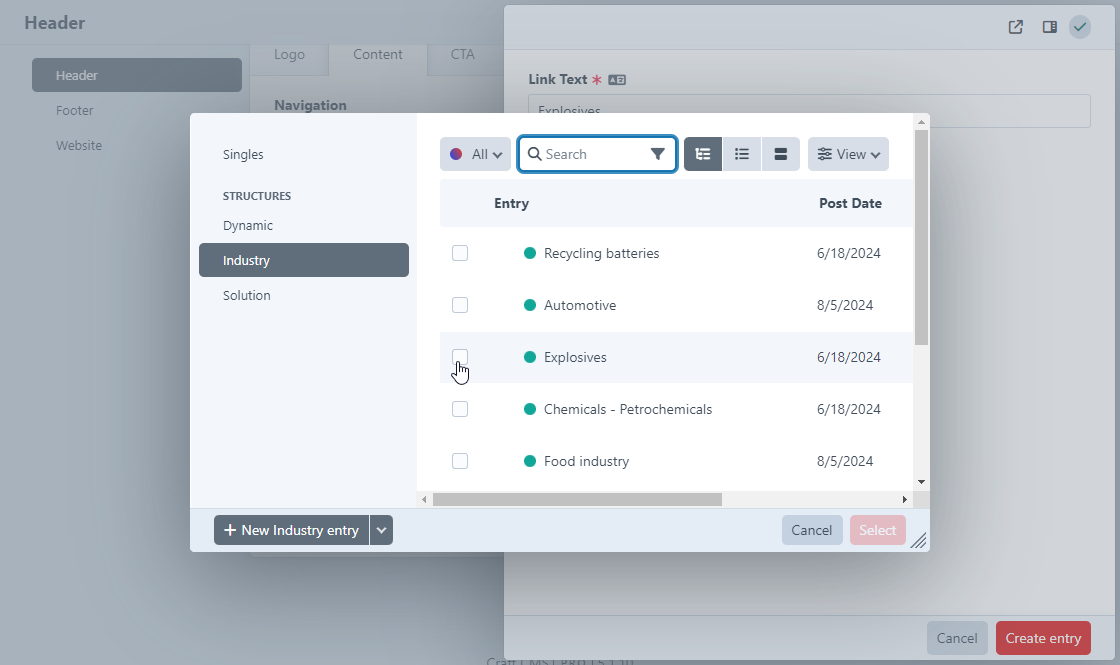Switch to table list view icon
The width and height of the screenshot is (1120, 665).
(x=742, y=154)
